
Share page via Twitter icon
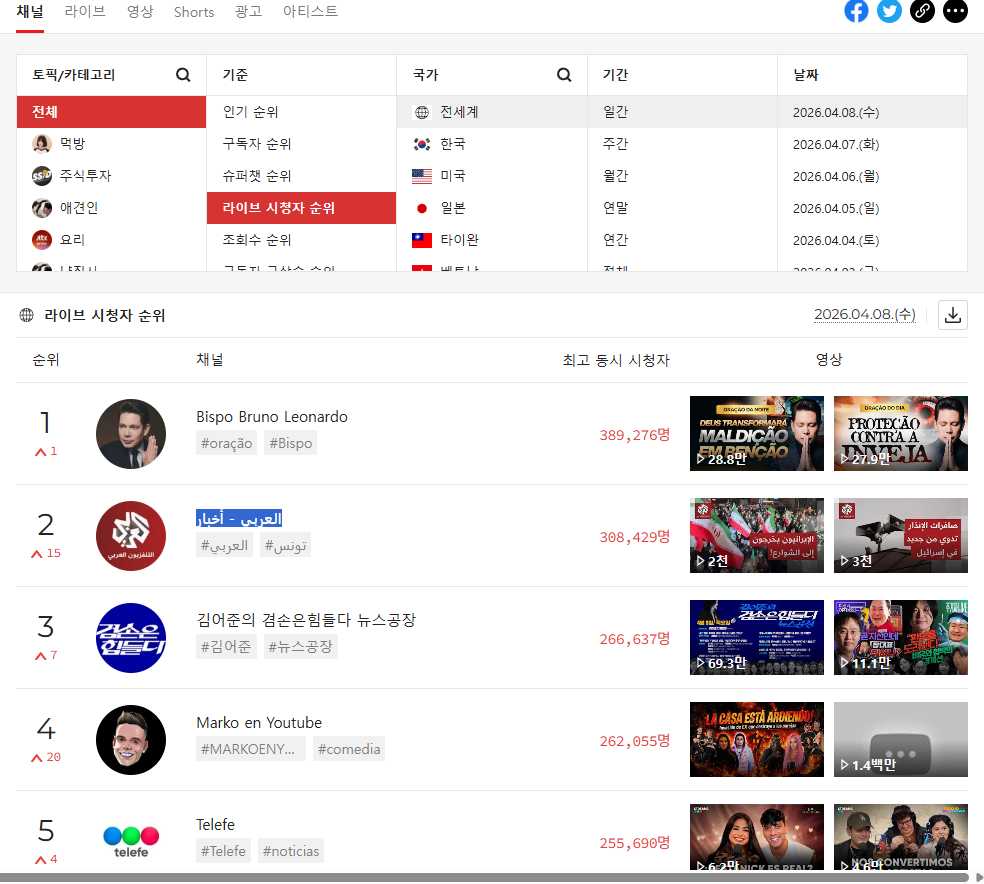click(889, 11)
